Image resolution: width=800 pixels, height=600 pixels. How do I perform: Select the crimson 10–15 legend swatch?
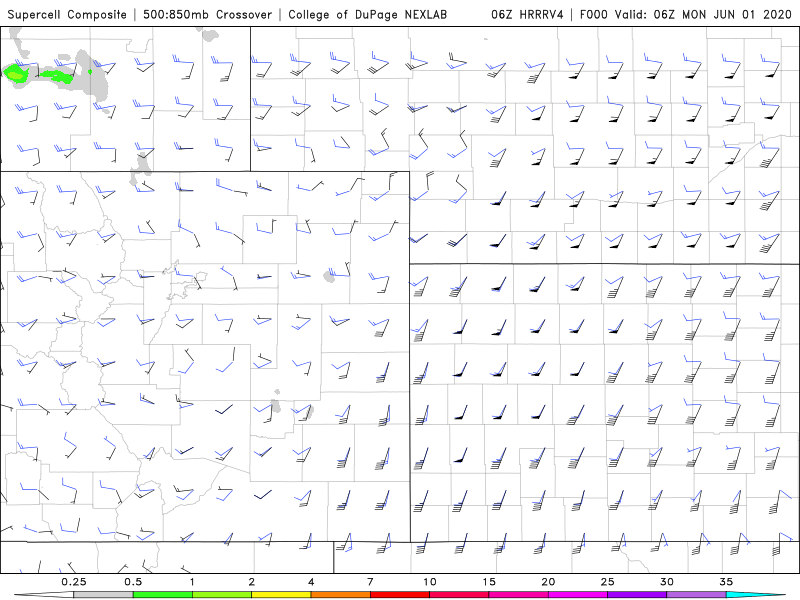(459, 595)
